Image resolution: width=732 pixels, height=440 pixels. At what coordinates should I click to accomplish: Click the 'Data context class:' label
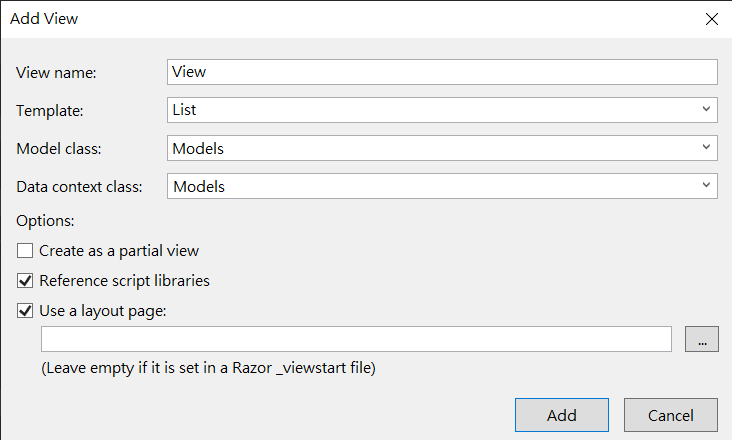[80, 186]
